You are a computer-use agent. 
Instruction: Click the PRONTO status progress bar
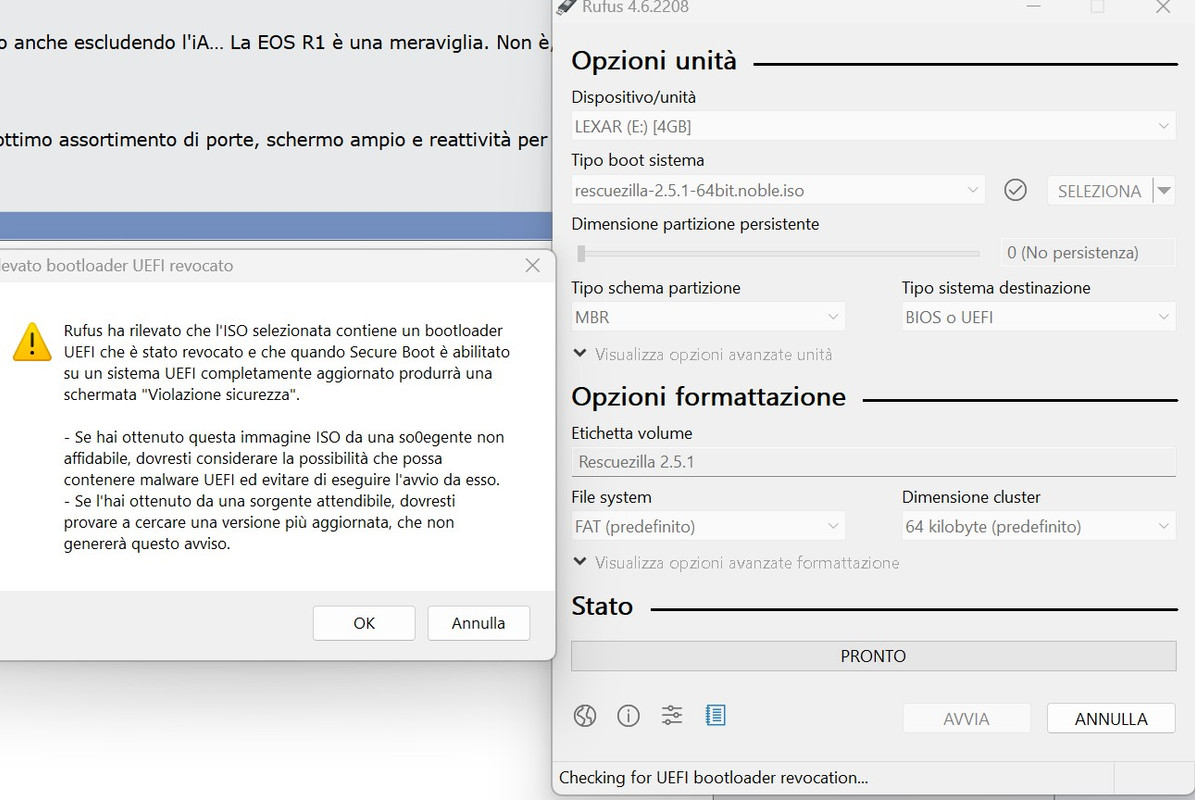click(x=873, y=656)
